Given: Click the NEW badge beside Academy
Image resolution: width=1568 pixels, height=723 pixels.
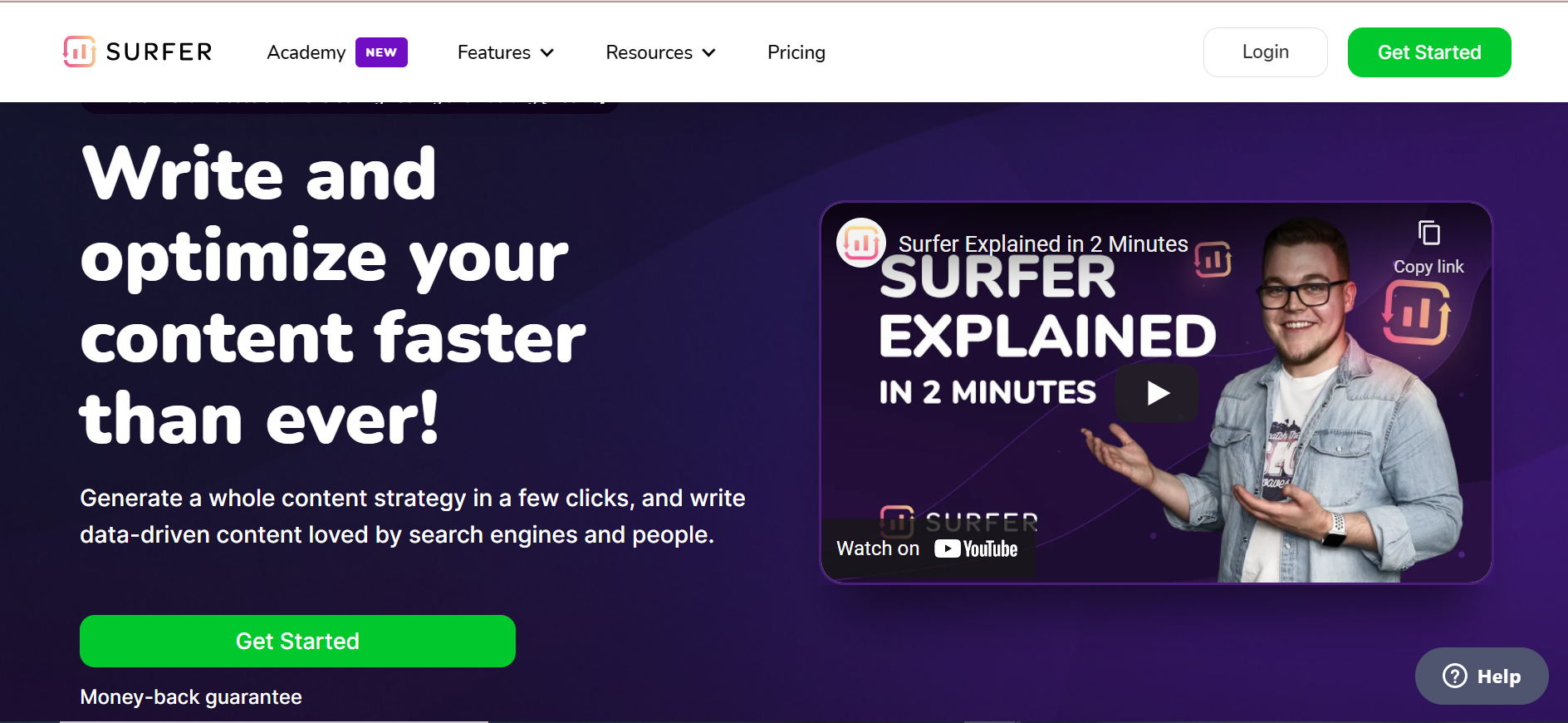Looking at the screenshot, I should click(x=381, y=52).
